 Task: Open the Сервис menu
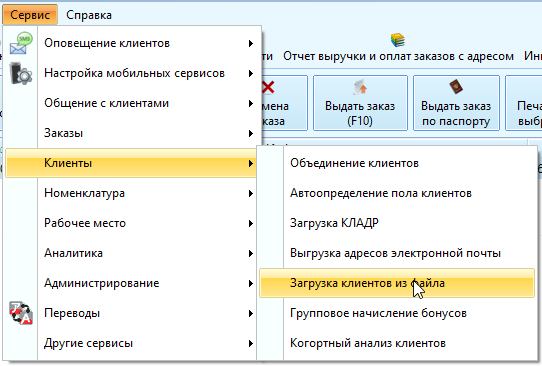point(30,15)
